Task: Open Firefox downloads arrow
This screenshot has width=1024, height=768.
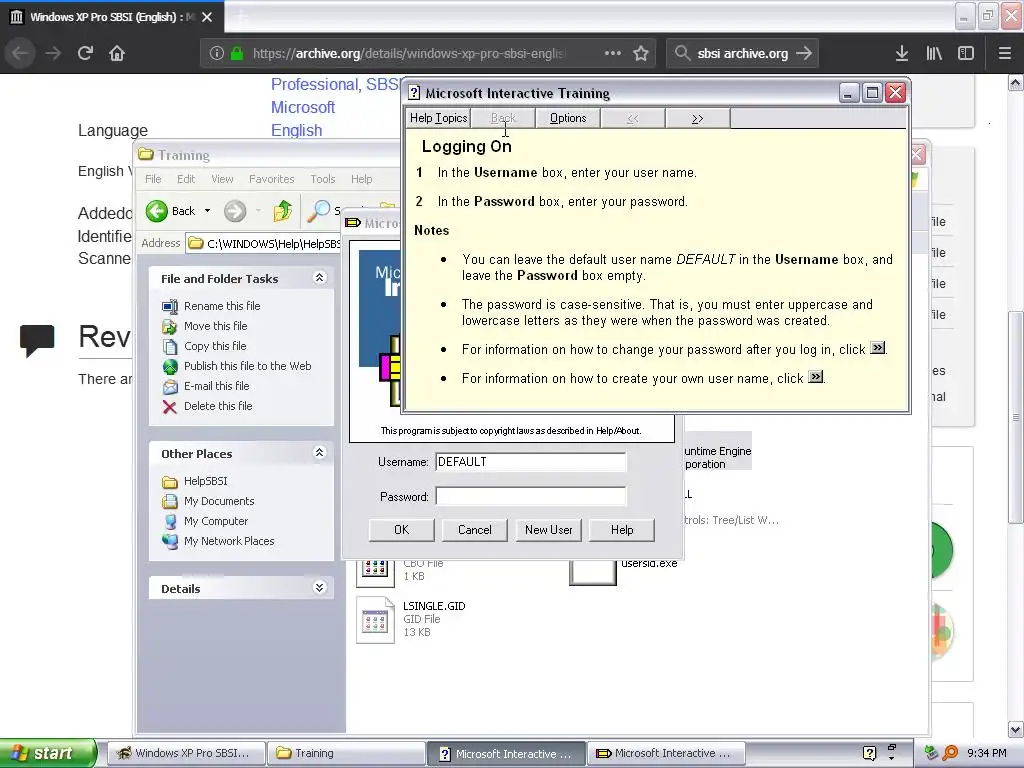Action: point(902,54)
